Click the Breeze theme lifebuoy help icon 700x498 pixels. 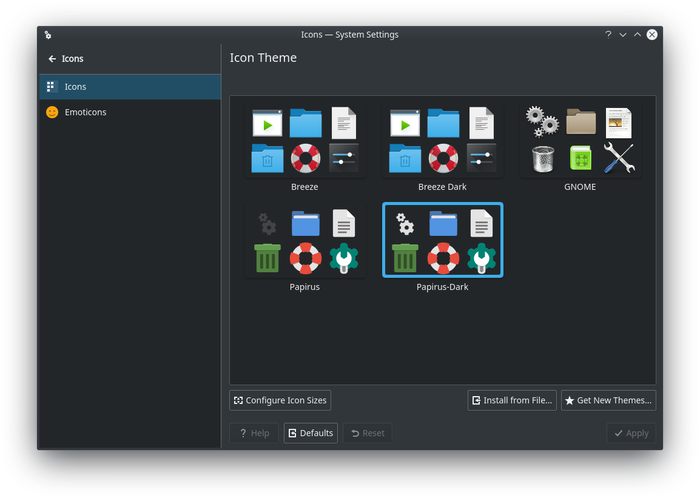pyautogui.click(x=305, y=158)
